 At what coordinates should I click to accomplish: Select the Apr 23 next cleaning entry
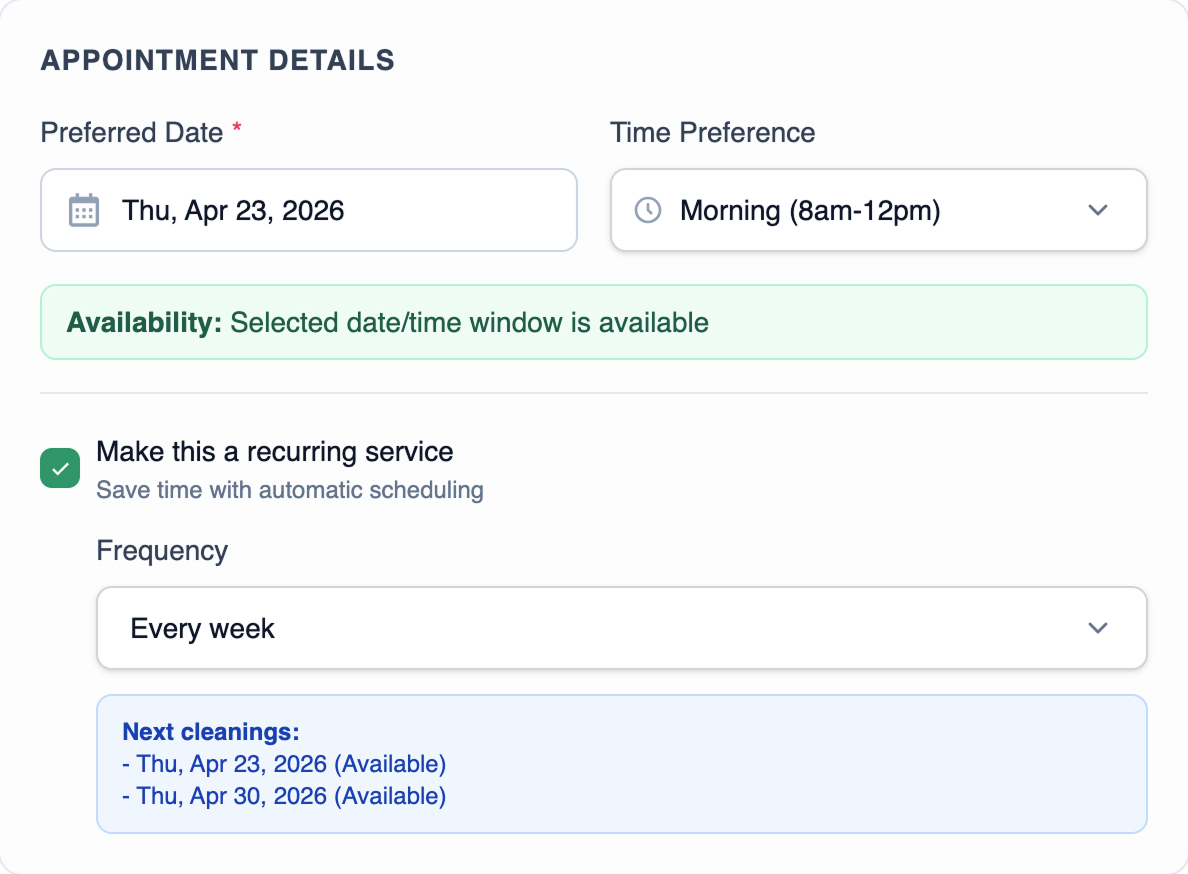click(284, 764)
